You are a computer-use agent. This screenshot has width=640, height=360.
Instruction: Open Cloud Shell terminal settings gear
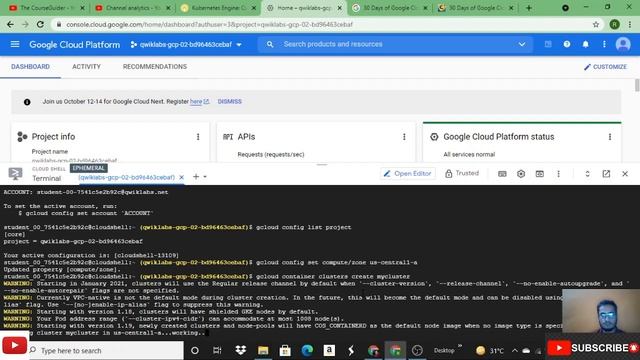point(521,174)
